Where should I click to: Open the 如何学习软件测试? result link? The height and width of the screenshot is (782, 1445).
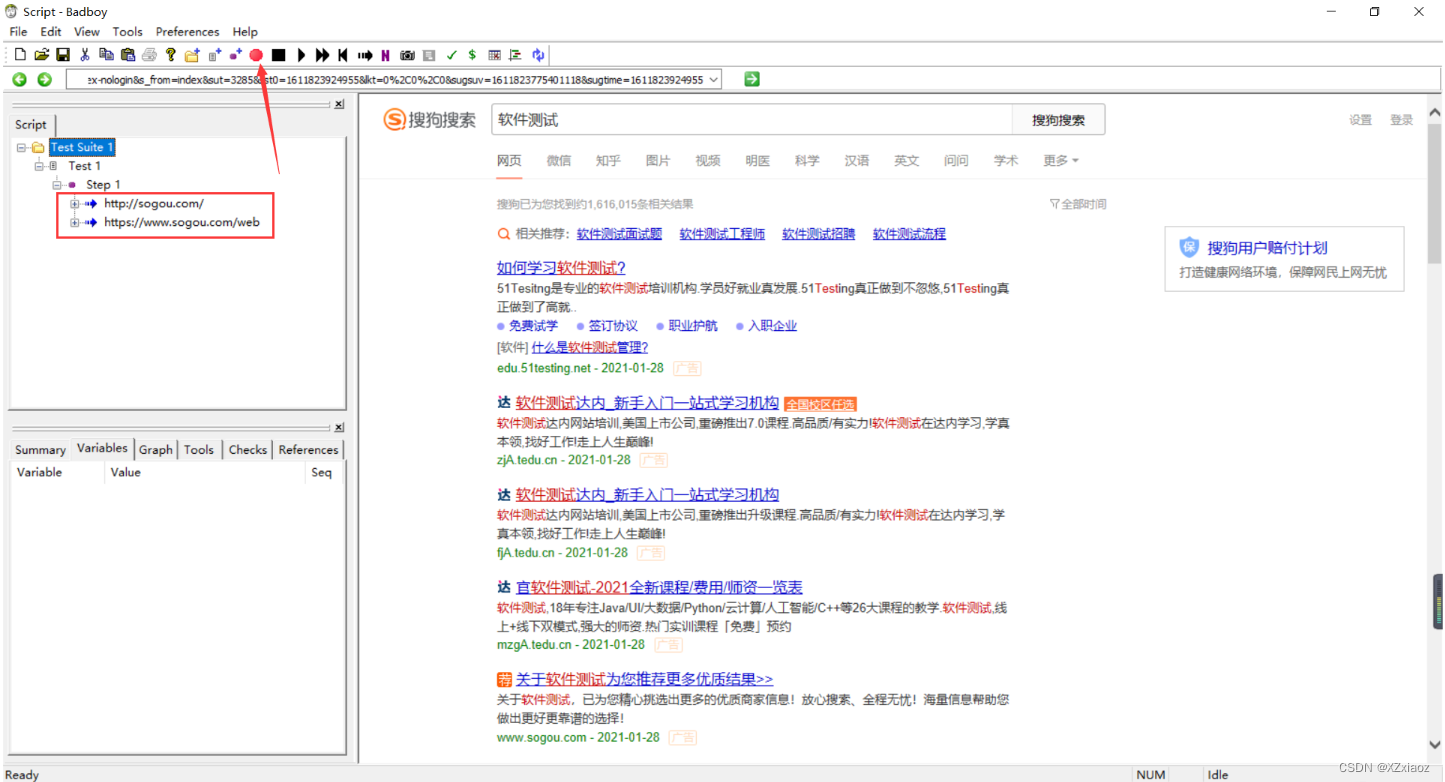(561, 268)
